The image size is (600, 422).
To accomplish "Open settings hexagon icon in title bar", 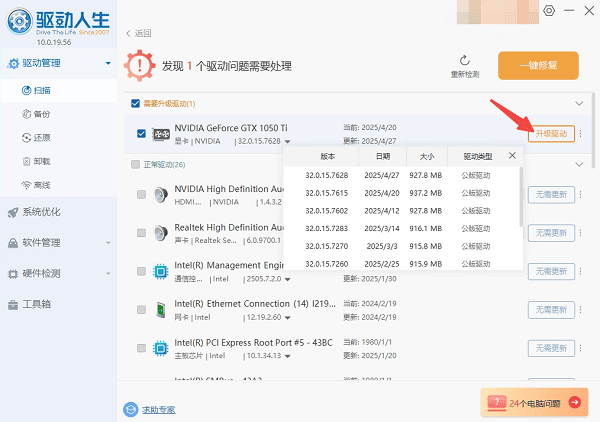I will pyautogui.click(x=547, y=10).
